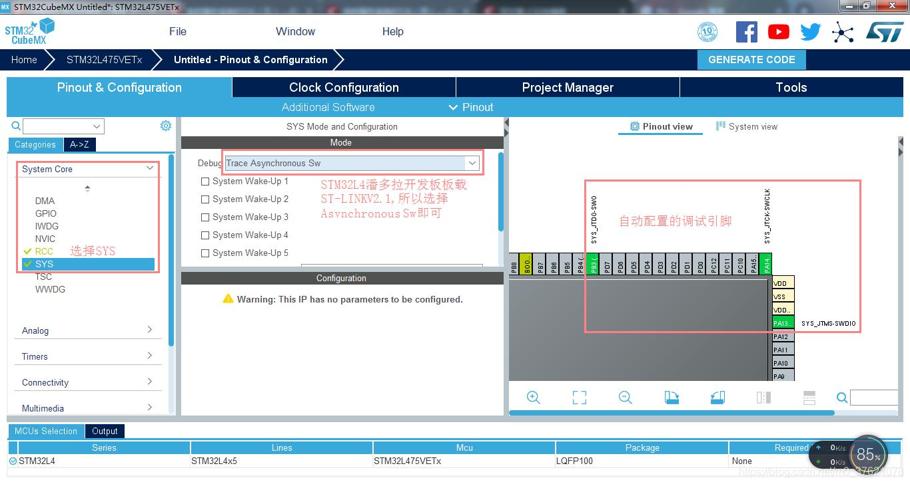Click the gear settings icon beside search

(x=165, y=126)
